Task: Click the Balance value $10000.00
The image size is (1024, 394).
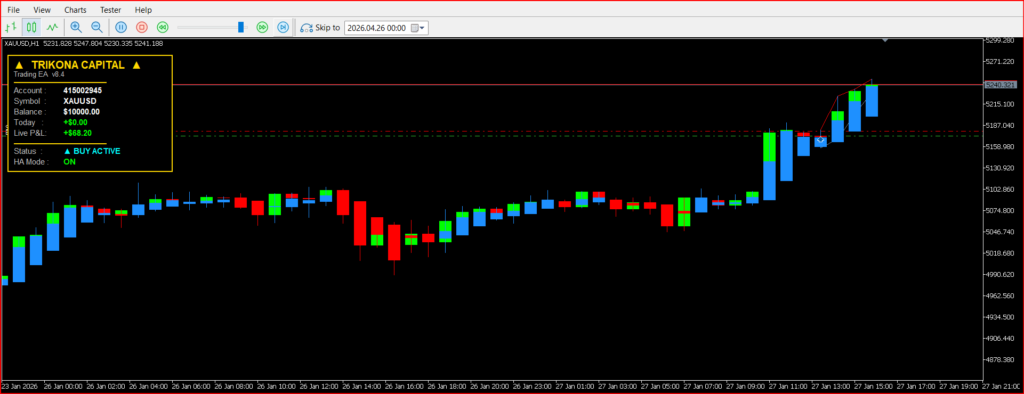Action: pos(82,112)
